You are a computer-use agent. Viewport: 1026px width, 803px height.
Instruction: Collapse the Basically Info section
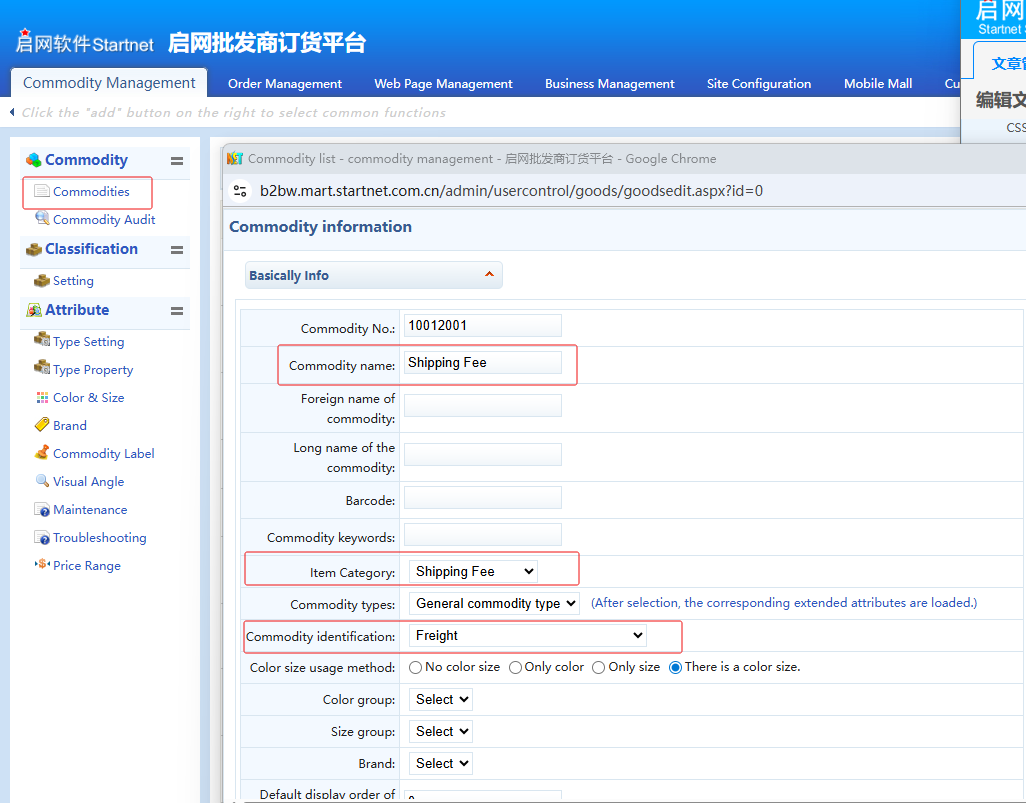489,275
